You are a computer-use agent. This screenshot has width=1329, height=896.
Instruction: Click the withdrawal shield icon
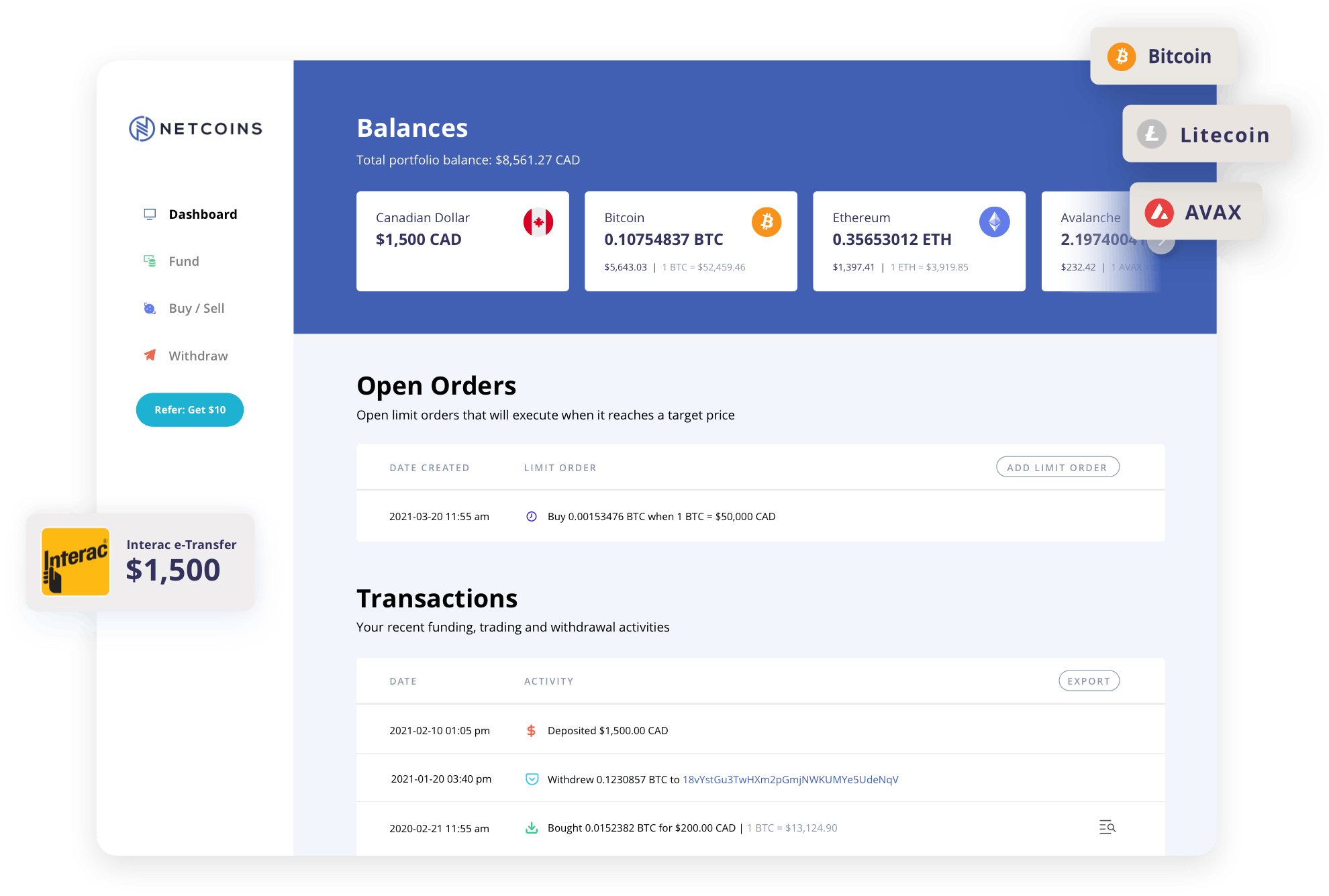pos(532,779)
